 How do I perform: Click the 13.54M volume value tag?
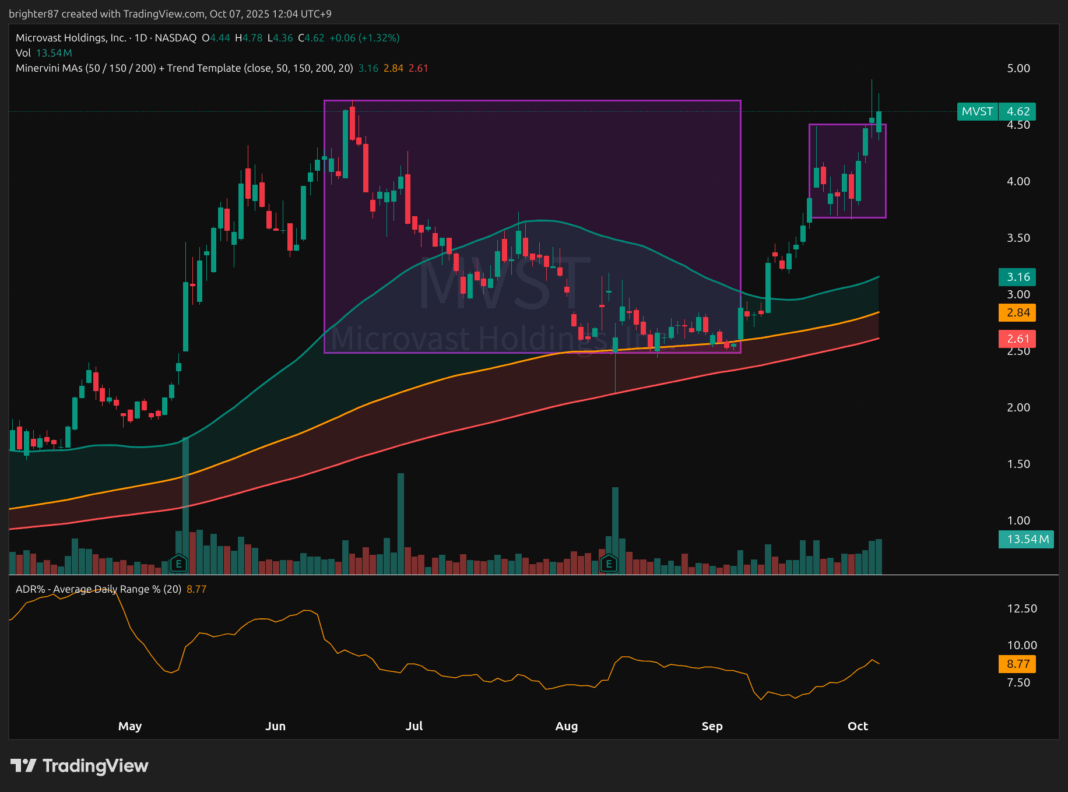[x=1026, y=540]
